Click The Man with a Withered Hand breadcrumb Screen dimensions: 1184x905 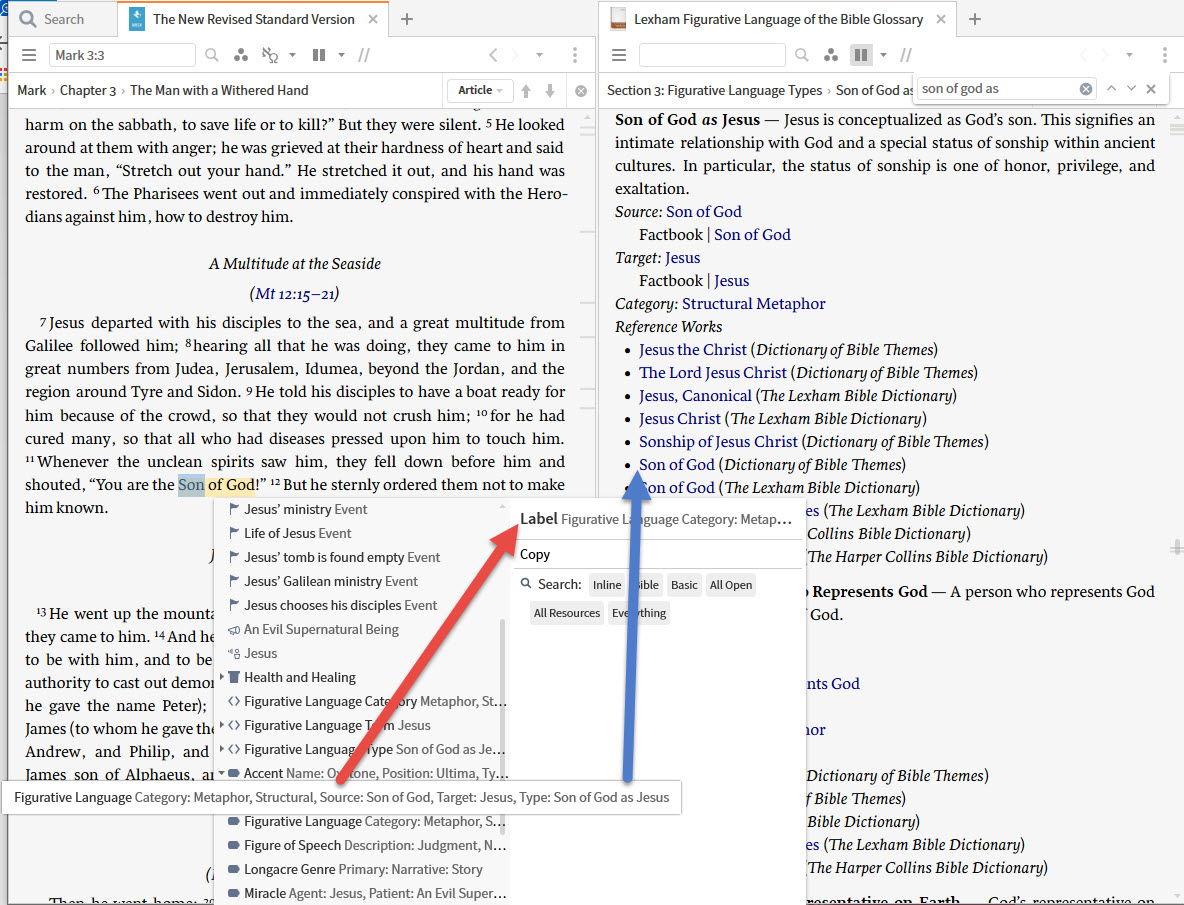tap(219, 91)
